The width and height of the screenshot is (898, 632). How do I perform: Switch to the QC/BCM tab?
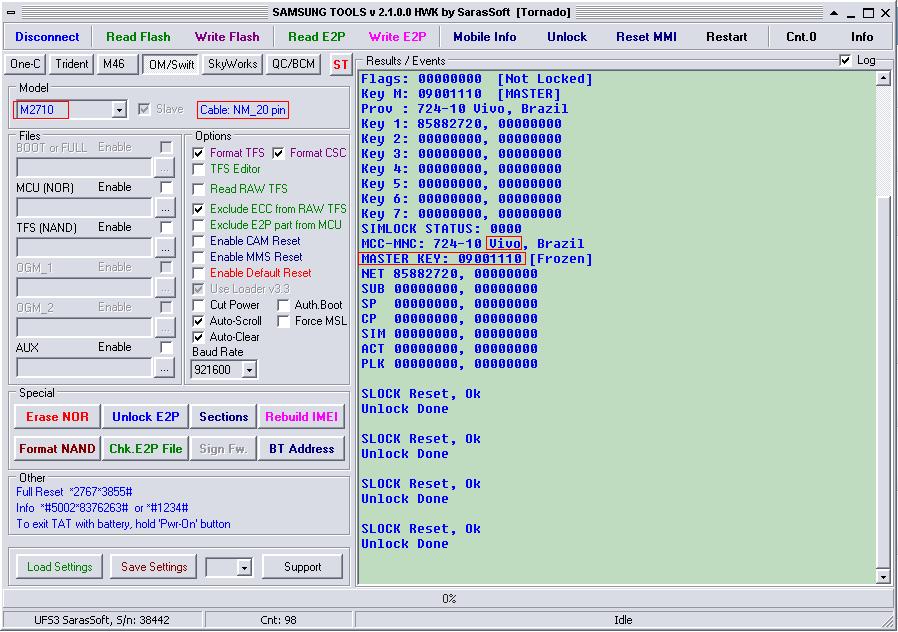[x=293, y=64]
